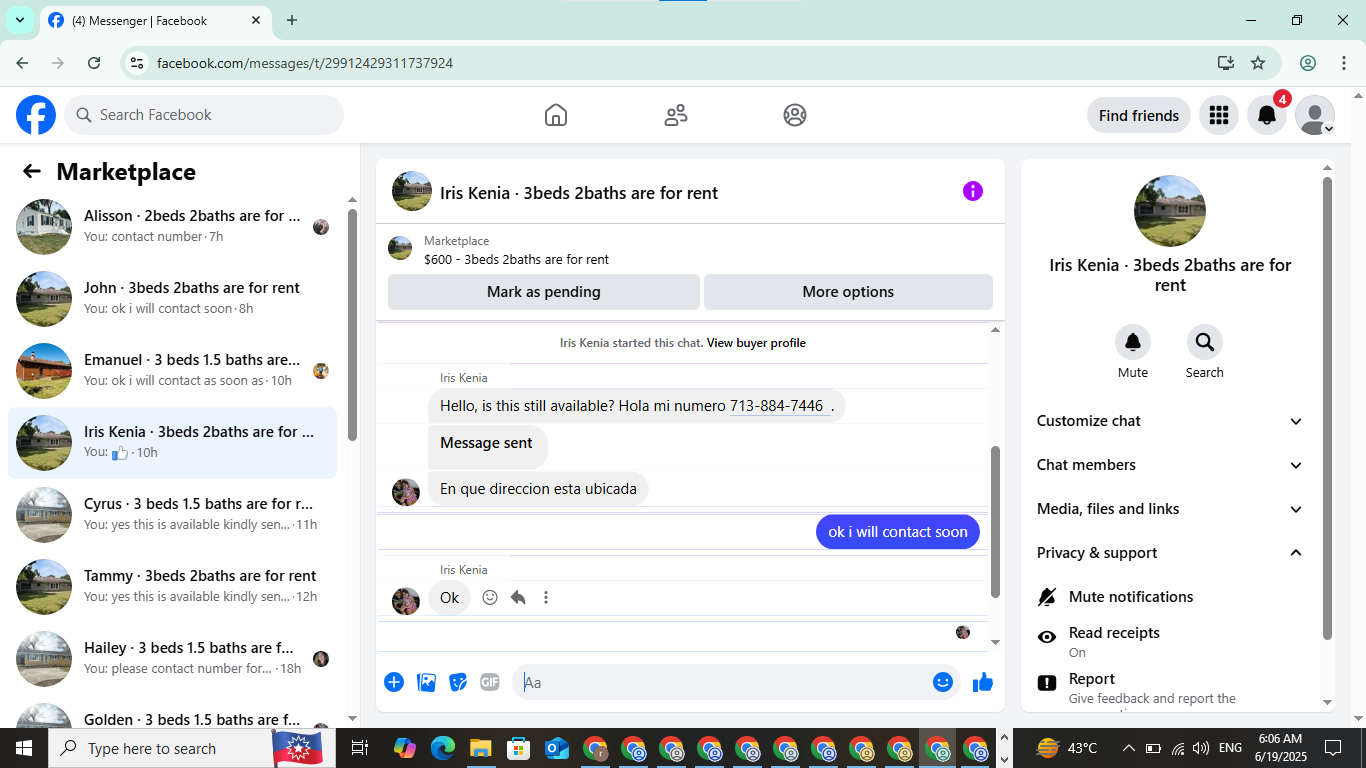
Task: Reply to the "Ok" message
Action: point(518,597)
